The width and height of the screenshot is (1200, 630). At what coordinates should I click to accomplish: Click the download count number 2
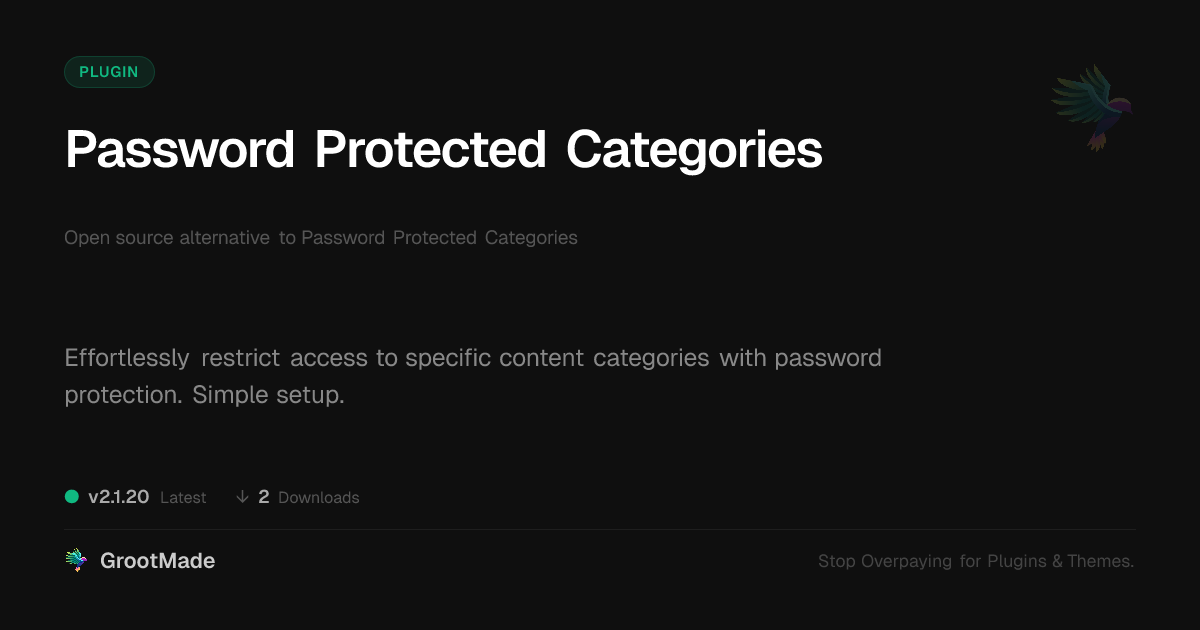click(x=264, y=497)
